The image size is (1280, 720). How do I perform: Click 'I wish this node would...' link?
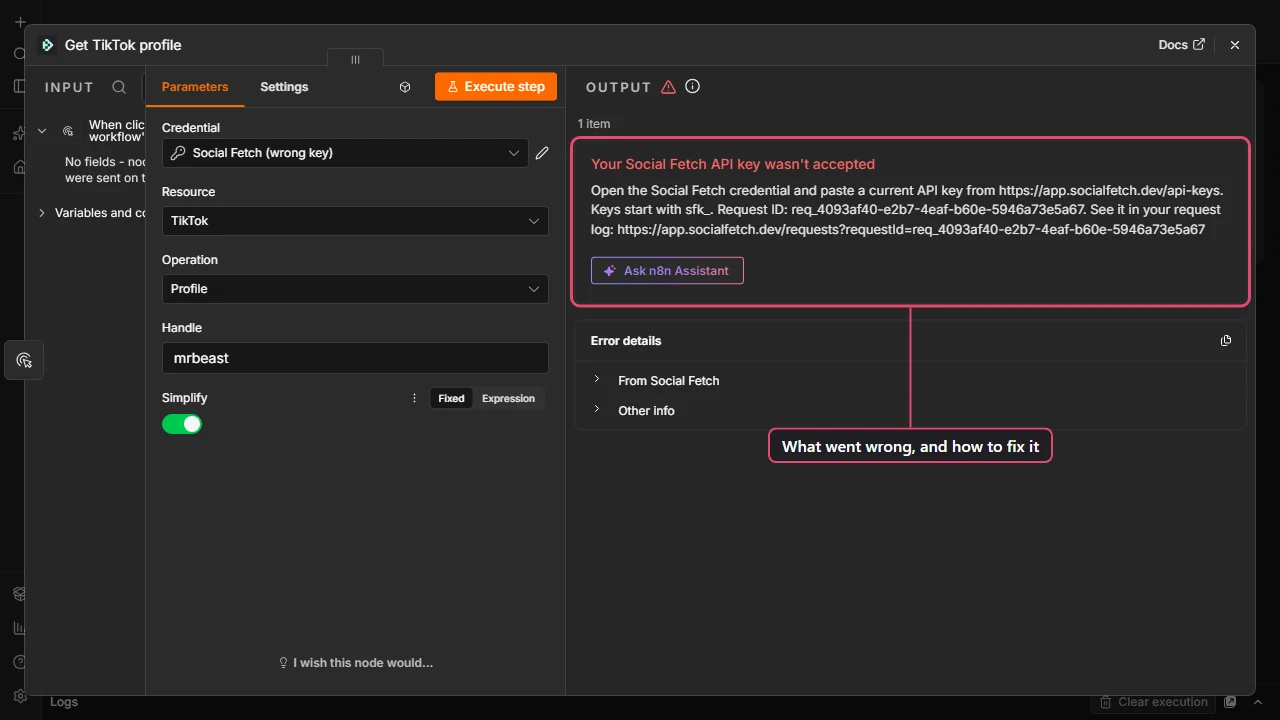pyautogui.click(x=356, y=662)
